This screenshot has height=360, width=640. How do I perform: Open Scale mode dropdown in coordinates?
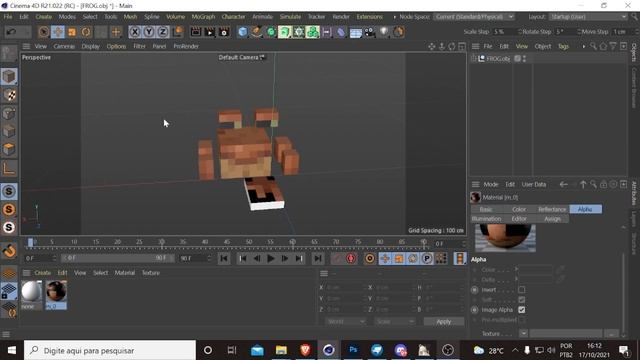click(395, 322)
